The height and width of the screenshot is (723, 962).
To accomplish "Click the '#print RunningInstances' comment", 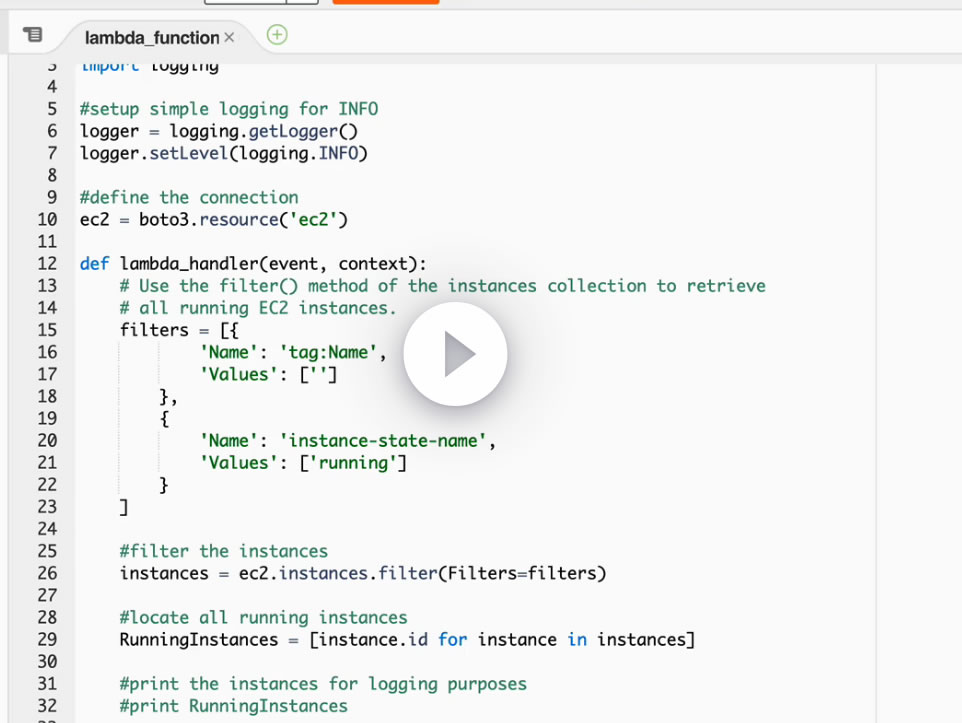I will pyautogui.click(x=233, y=706).
